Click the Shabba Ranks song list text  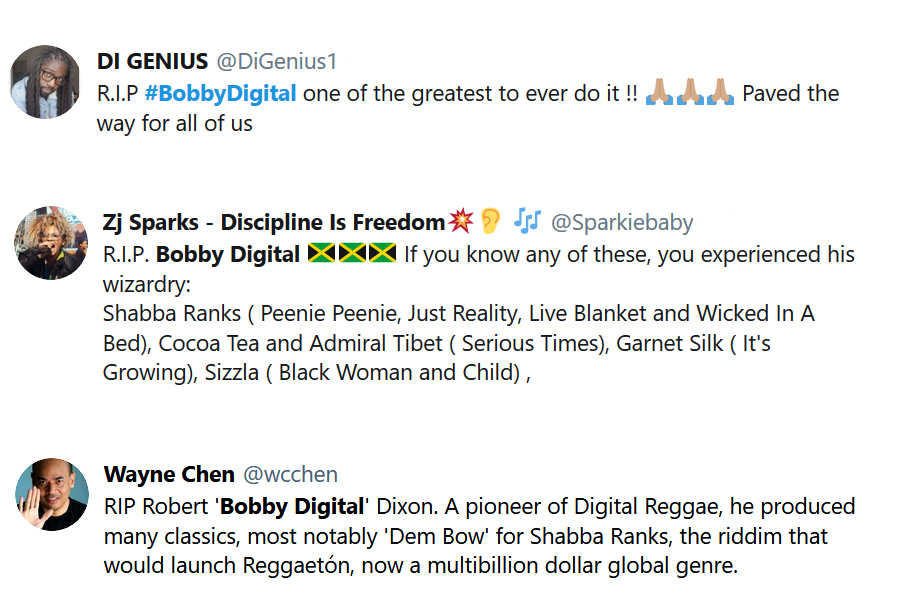point(457,314)
